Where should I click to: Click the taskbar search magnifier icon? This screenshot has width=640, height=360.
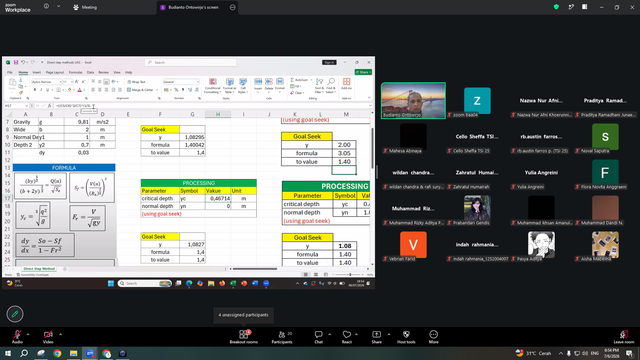point(24,353)
